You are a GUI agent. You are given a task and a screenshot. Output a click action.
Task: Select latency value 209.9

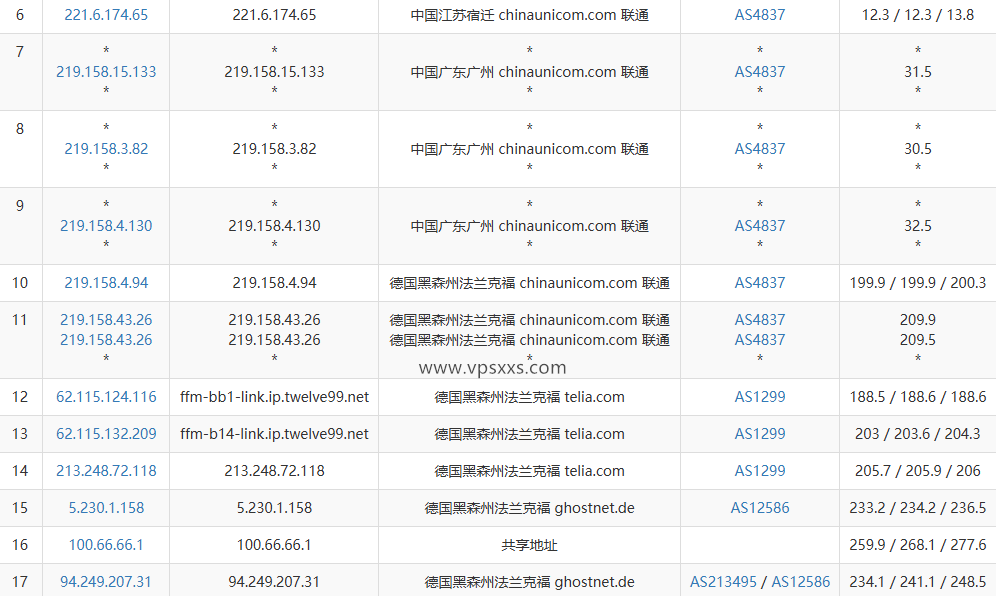tap(918, 320)
